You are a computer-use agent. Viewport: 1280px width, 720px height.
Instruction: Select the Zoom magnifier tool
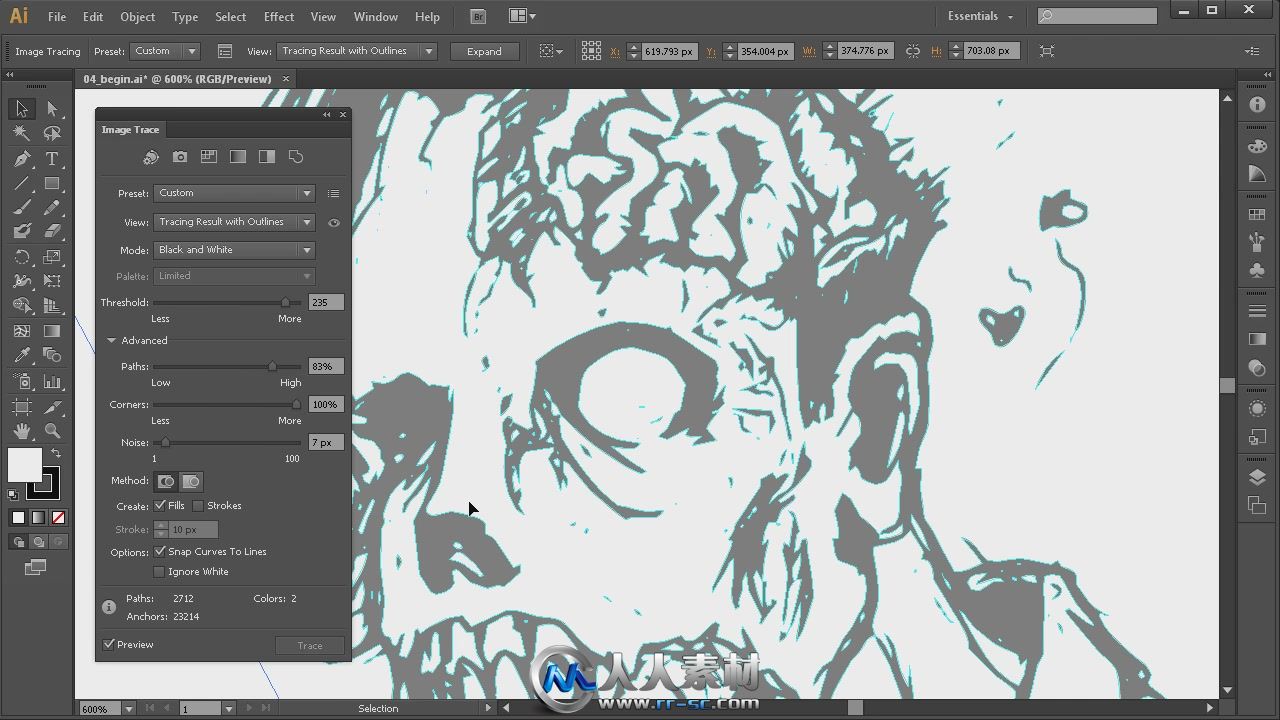[52, 431]
